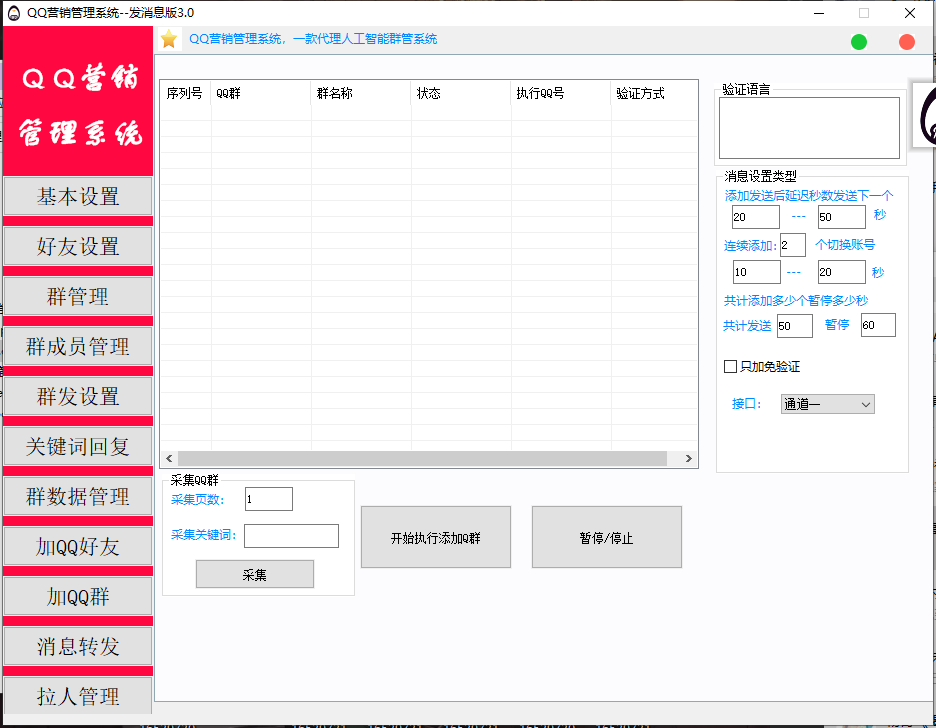Click the 群名称 column header

point(361,93)
